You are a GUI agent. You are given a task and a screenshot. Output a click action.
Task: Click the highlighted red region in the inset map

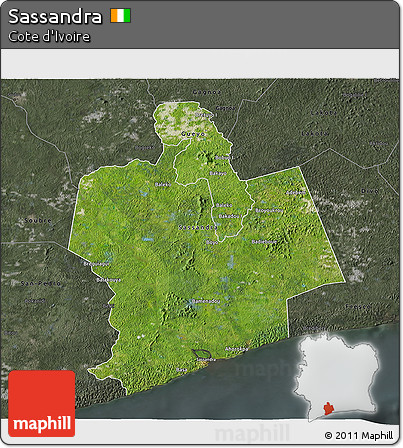[x=329, y=408]
